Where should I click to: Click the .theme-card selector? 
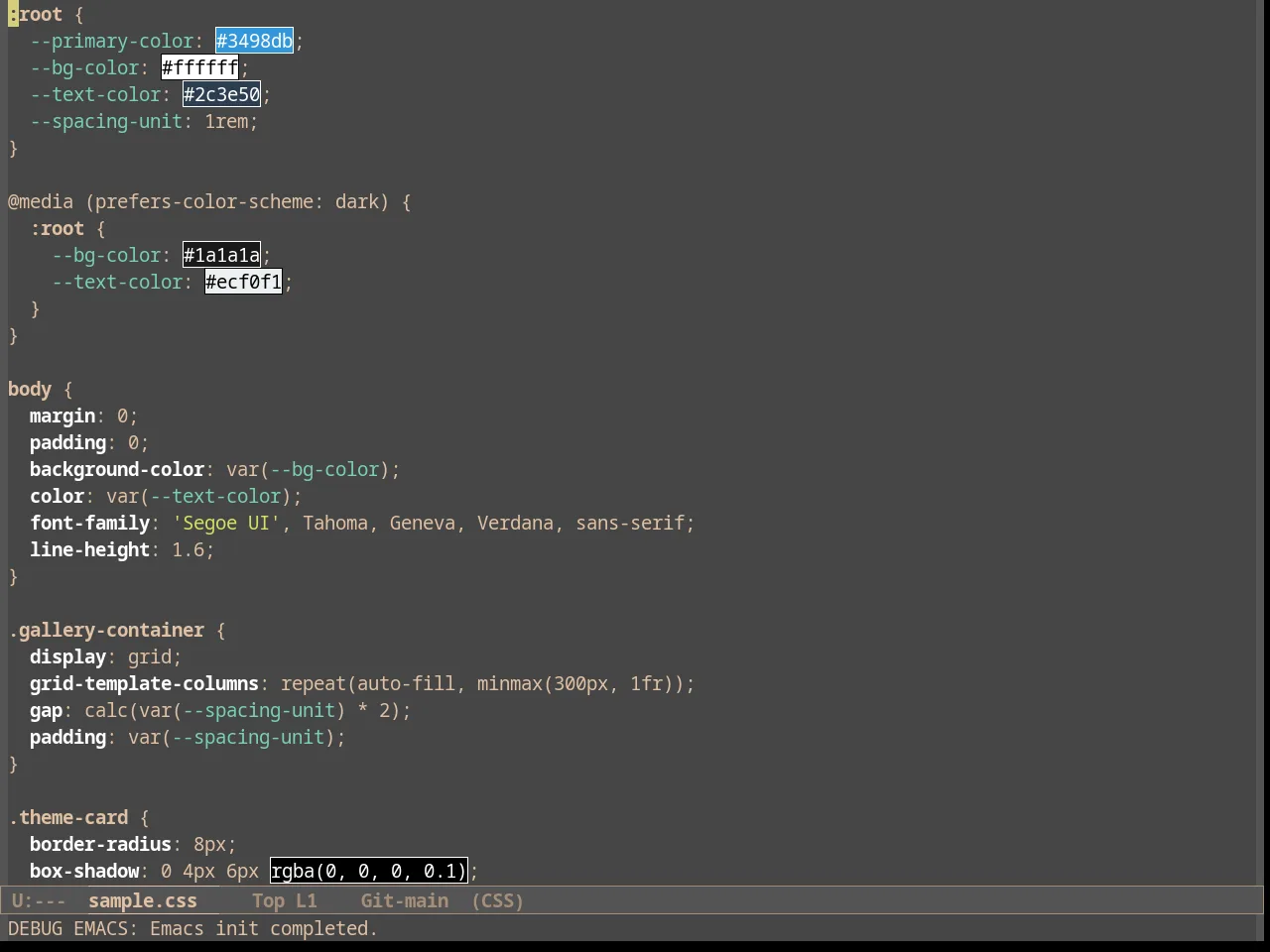[68, 817]
